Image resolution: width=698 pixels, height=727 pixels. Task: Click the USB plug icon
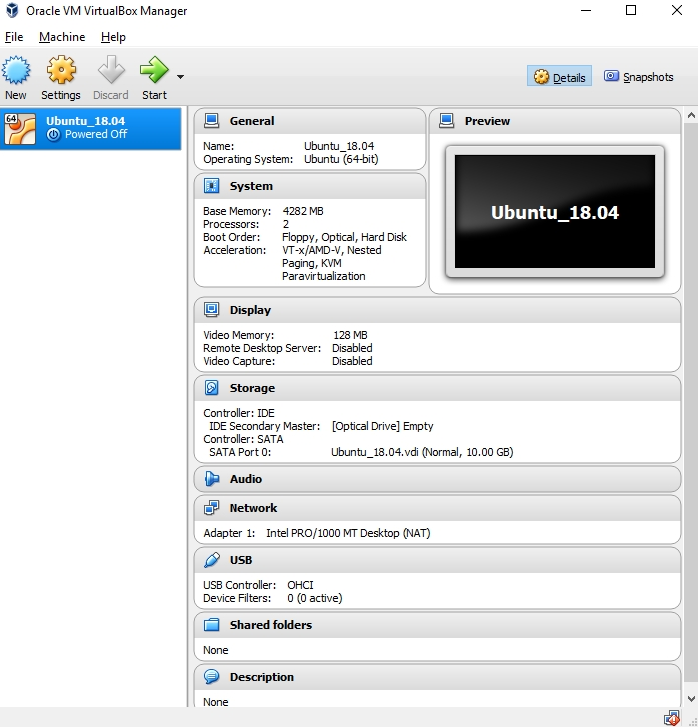point(211,560)
